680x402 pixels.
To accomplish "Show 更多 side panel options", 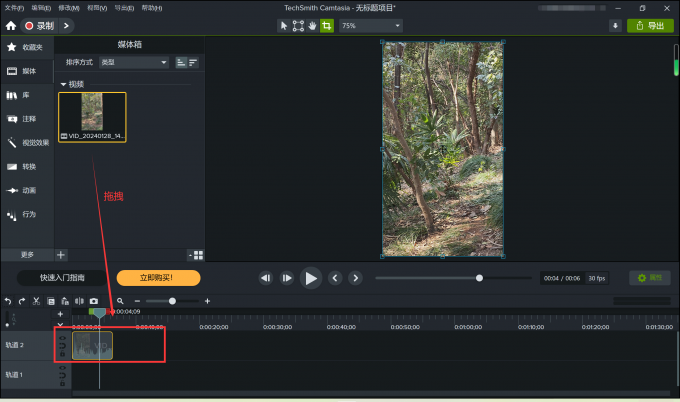I will click(x=27, y=255).
